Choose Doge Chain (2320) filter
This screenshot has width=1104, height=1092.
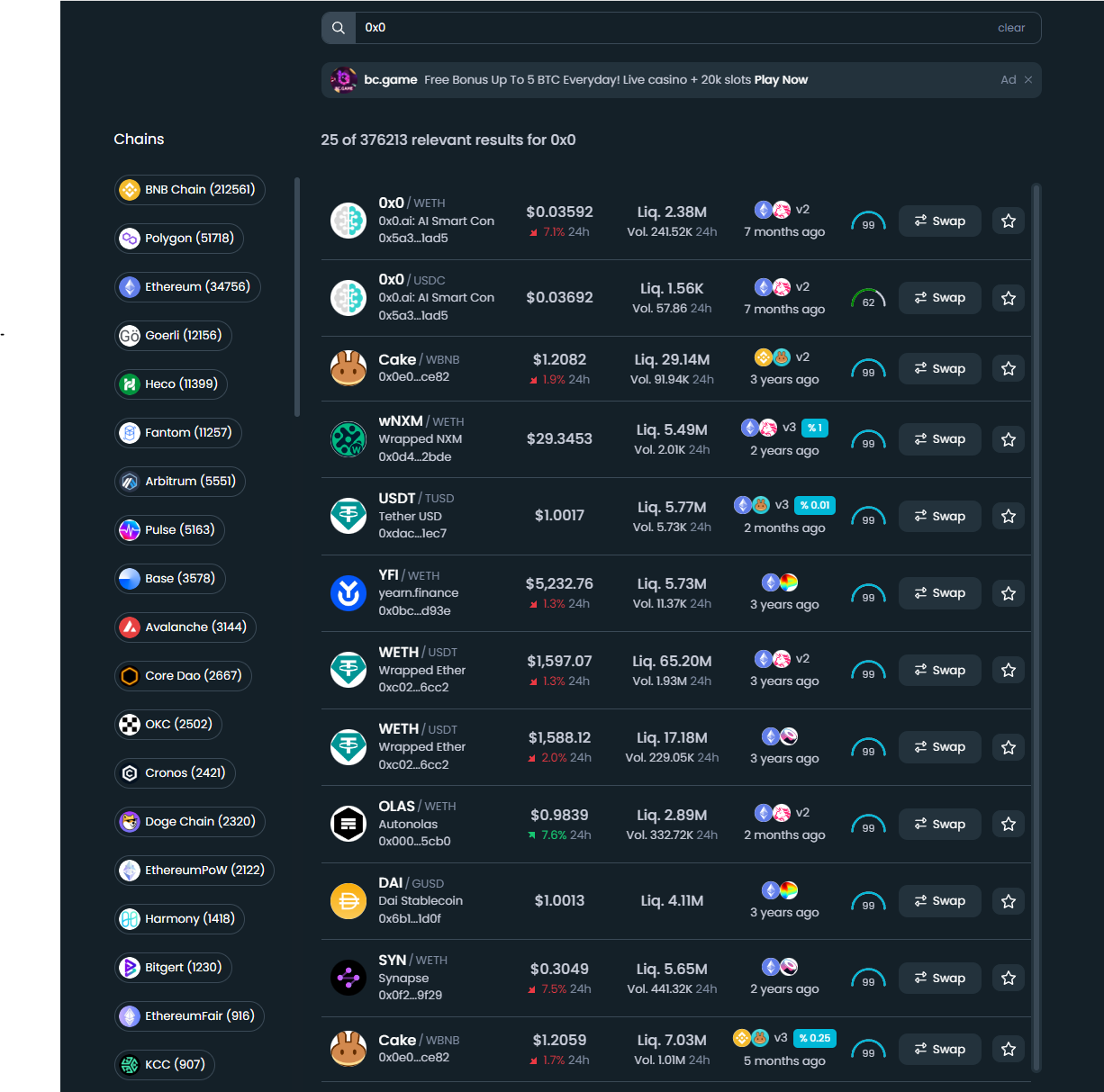click(x=190, y=822)
